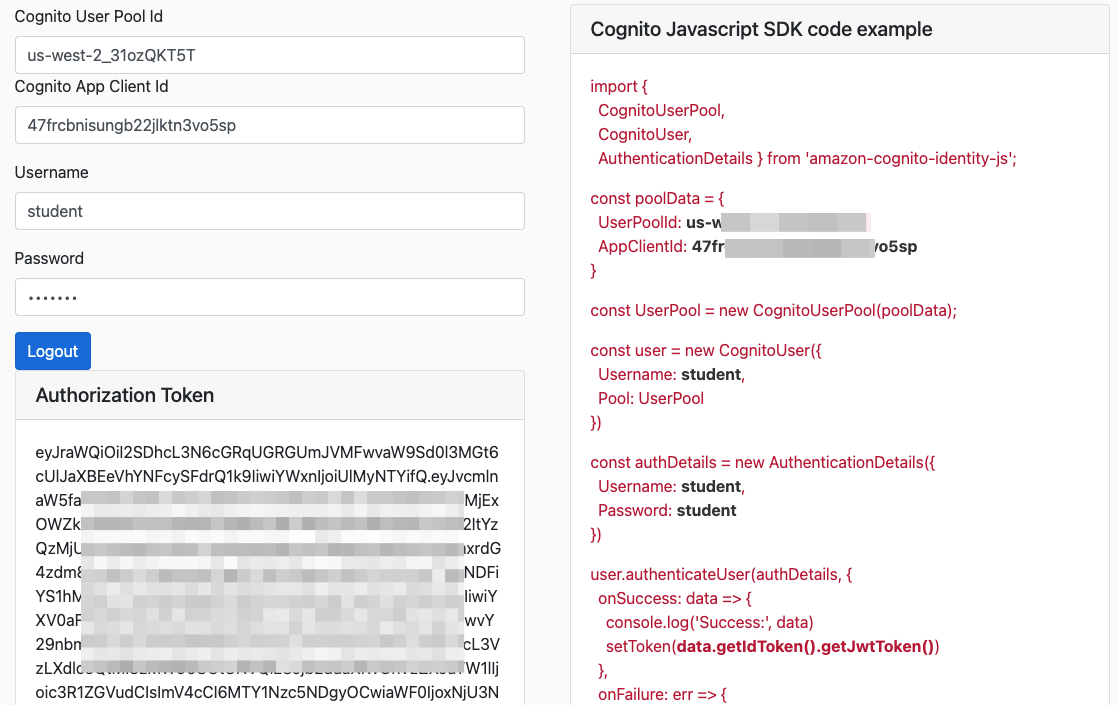
Task: Click the 'CognitoUserPool,' import line
Action: (661, 110)
